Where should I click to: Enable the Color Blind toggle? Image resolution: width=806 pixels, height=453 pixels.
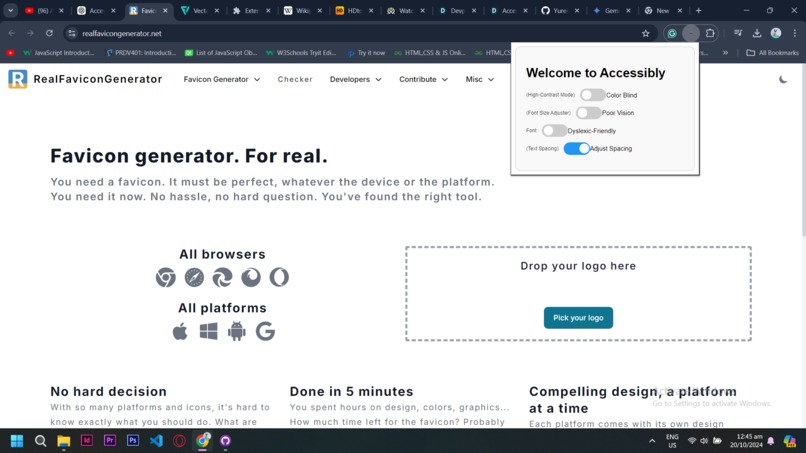[x=592, y=95]
